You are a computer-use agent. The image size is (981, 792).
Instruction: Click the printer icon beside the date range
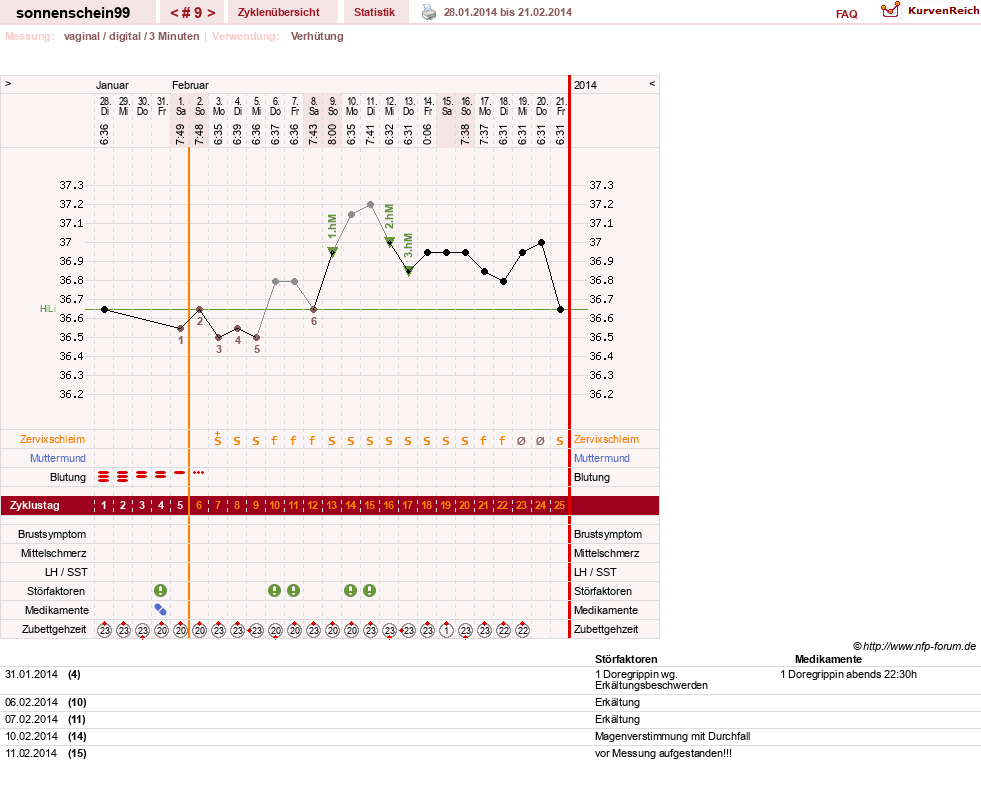pos(429,13)
